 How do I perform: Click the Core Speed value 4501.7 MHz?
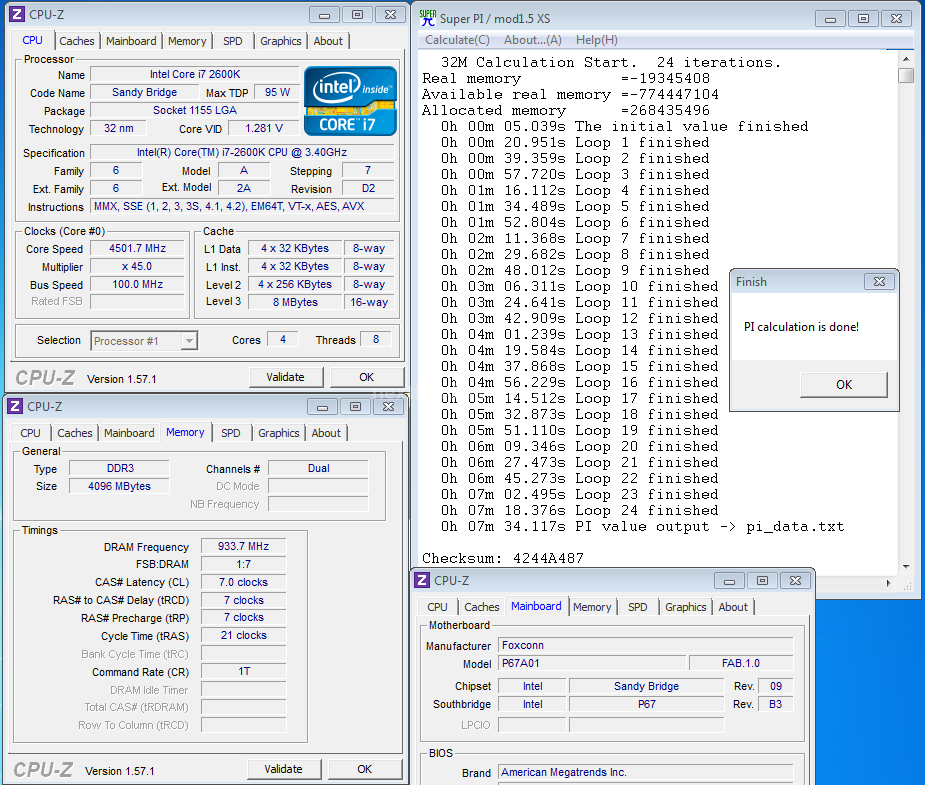137,248
